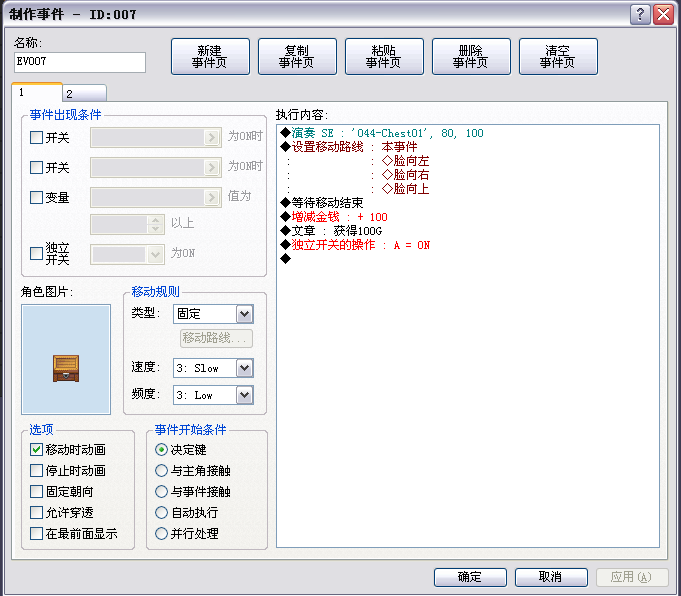The height and width of the screenshot is (596, 681).
Task: Select the 脸向左 move route line
Action: [468, 161]
